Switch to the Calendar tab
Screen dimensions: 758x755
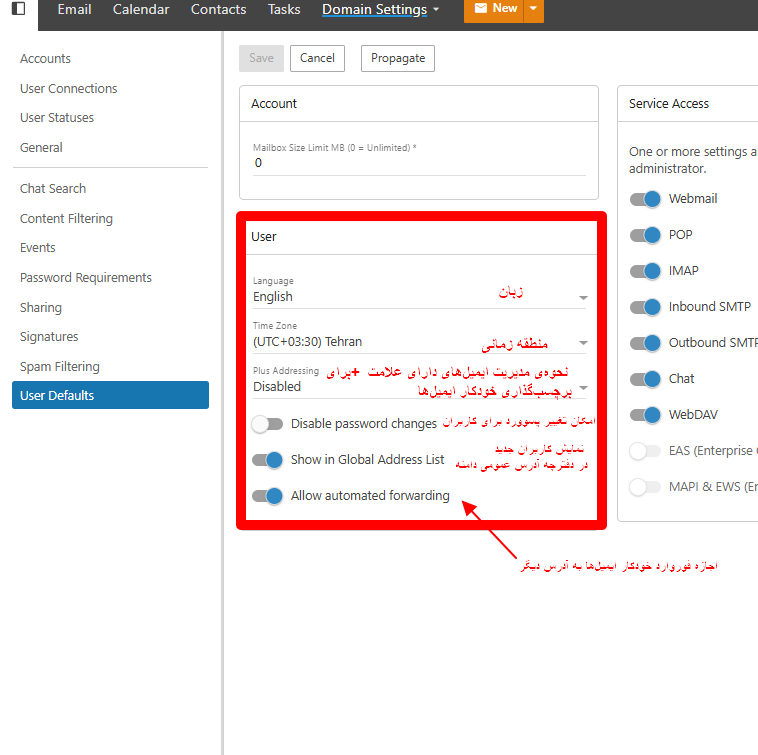click(x=141, y=10)
